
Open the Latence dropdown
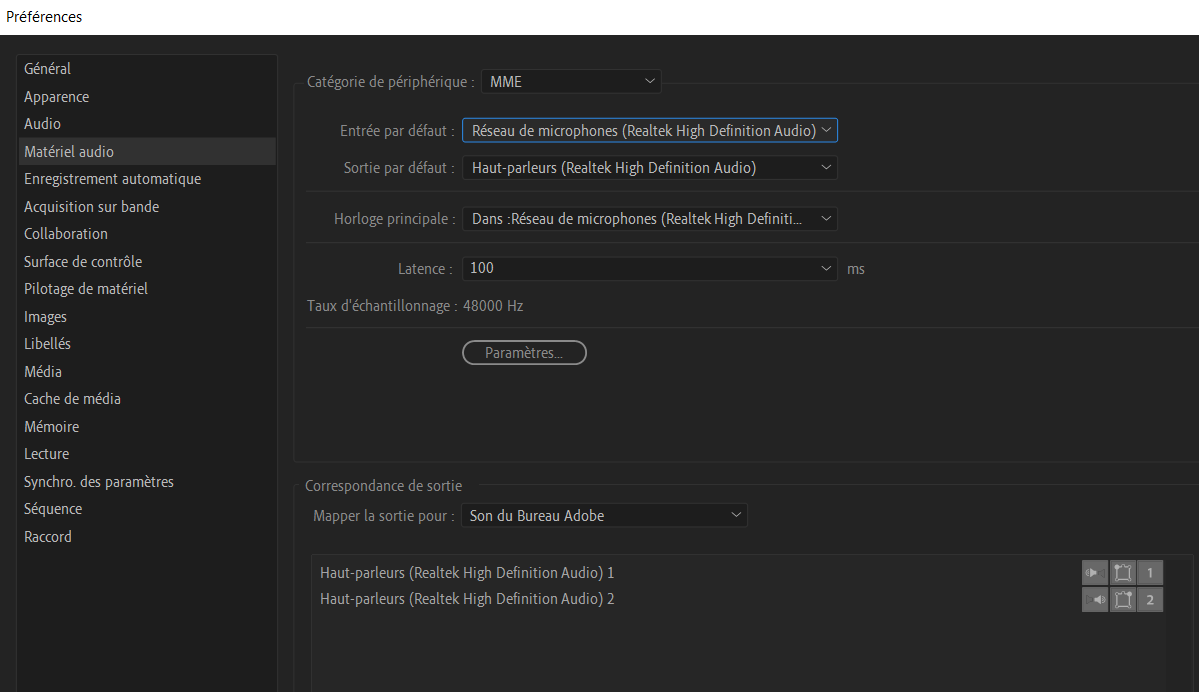tap(649, 268)
